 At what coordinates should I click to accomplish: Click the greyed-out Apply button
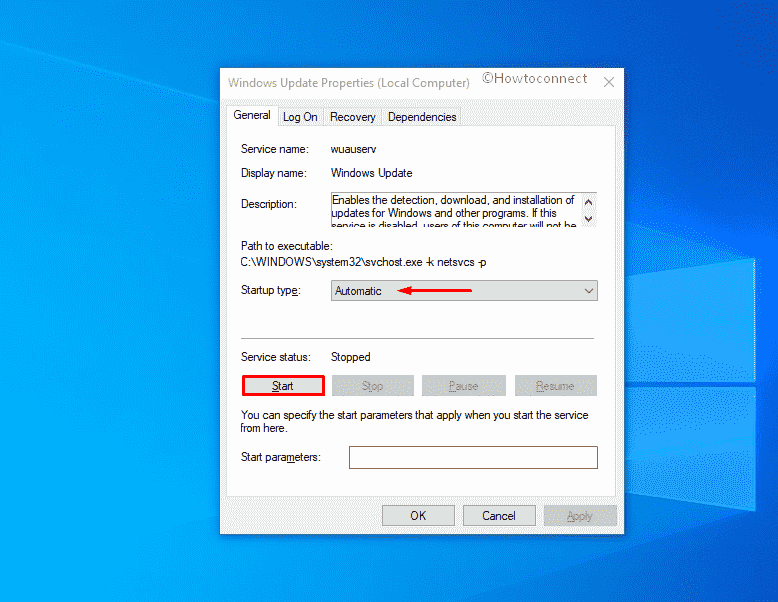click(580, 516)
